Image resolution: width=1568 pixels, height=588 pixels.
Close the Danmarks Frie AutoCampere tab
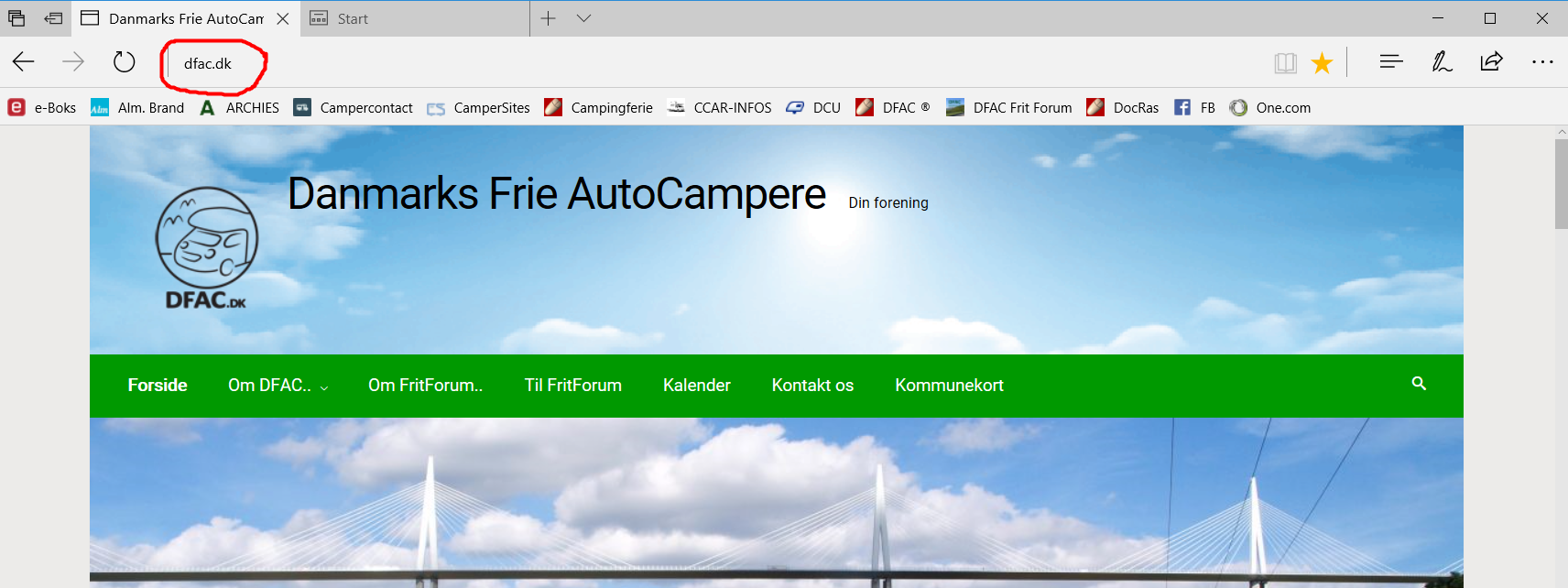[283, 18]
